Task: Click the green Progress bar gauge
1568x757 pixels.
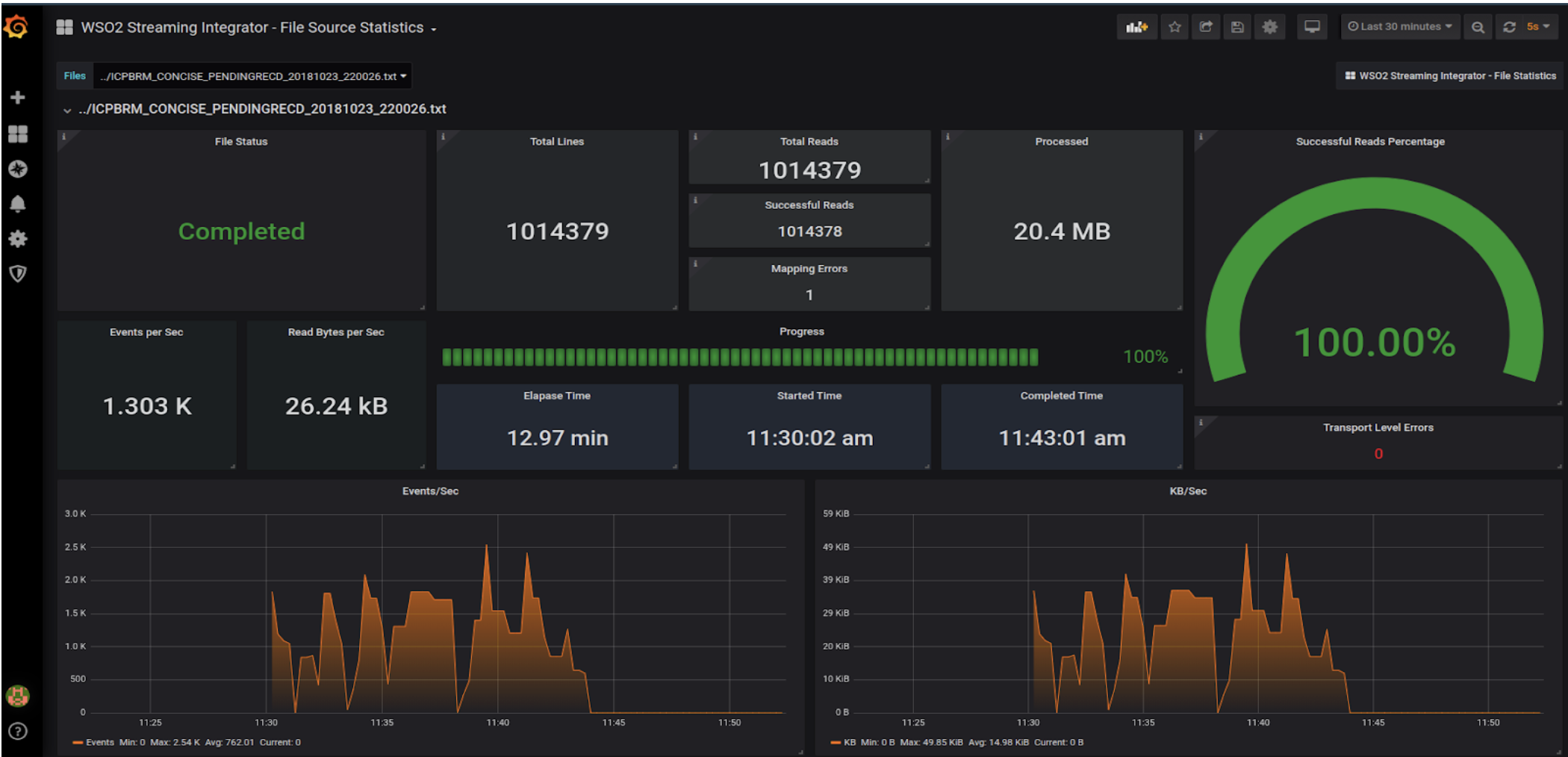Action: [x=740, y=357]
